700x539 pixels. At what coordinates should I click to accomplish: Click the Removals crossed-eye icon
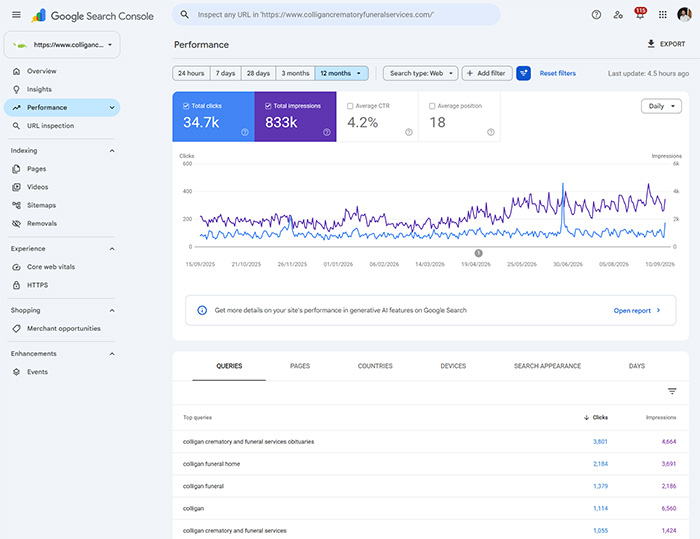pyautogui.click(x=17, y=224)
